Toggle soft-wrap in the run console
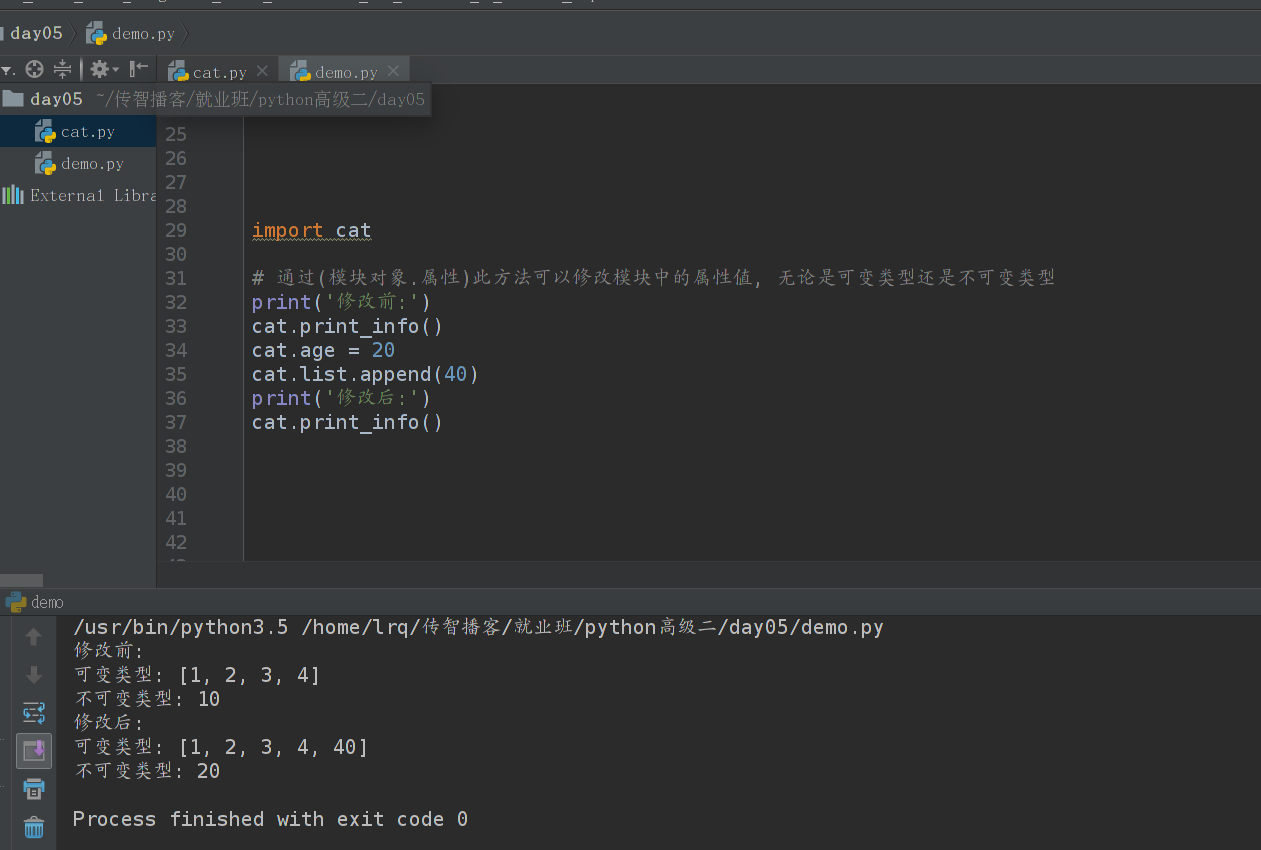 (34, 713)
